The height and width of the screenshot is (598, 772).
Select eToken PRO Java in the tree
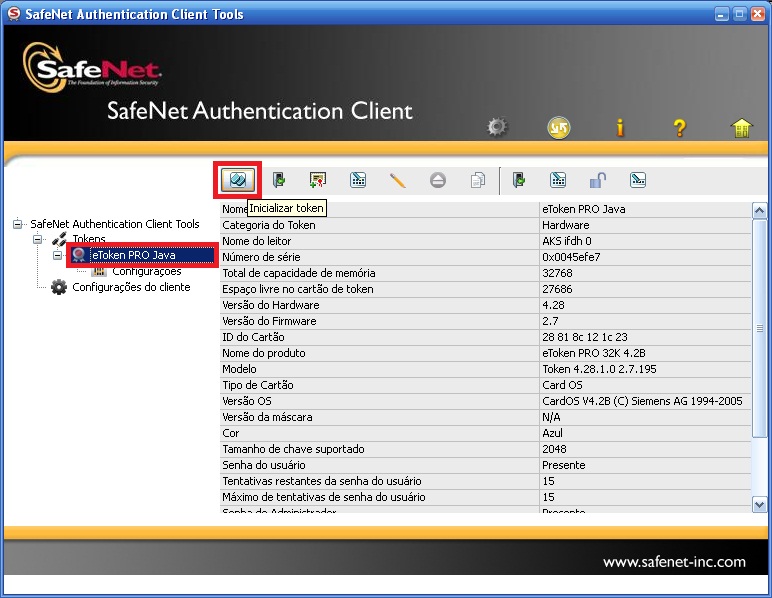133,255
